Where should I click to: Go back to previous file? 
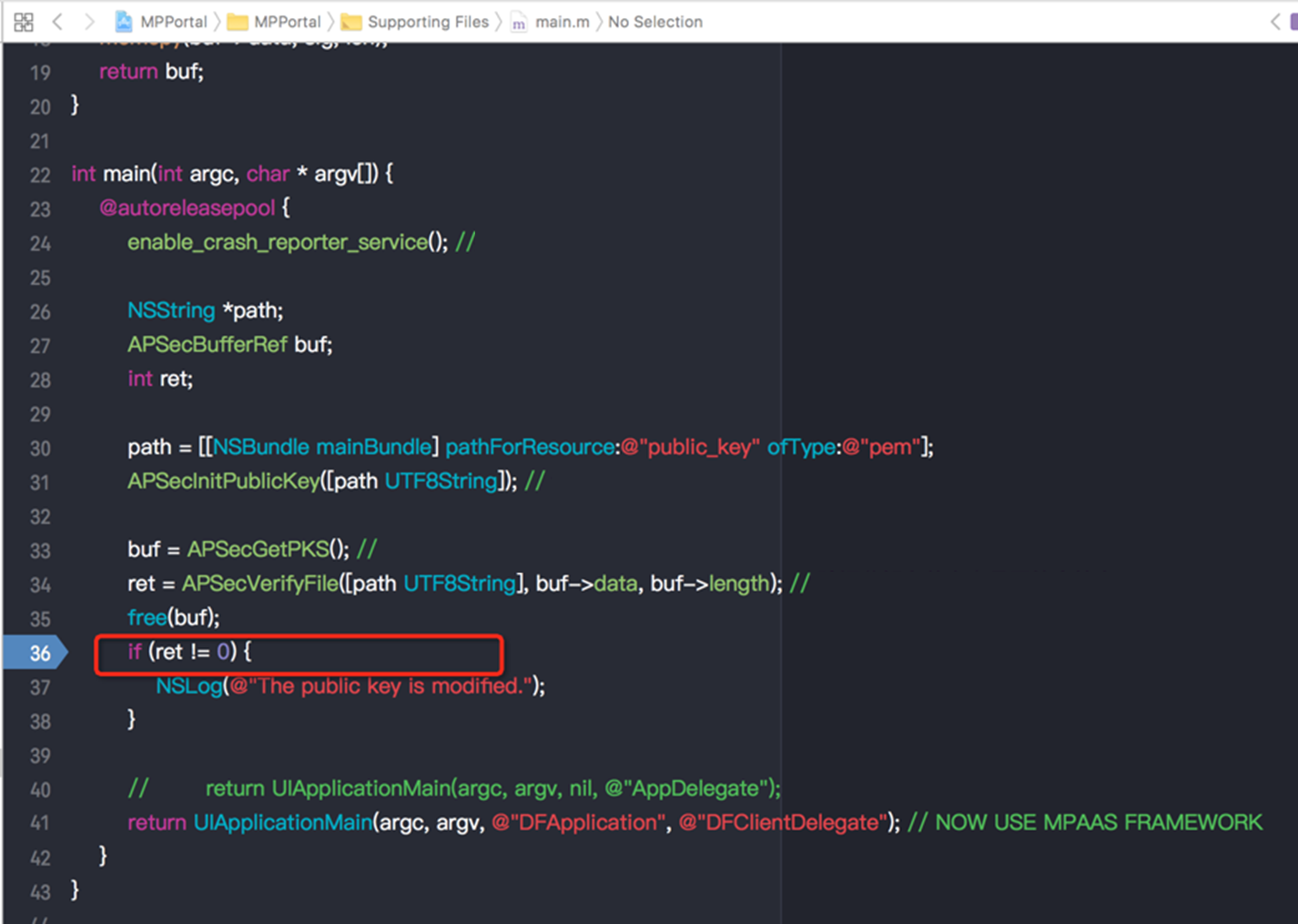[57, 22]
